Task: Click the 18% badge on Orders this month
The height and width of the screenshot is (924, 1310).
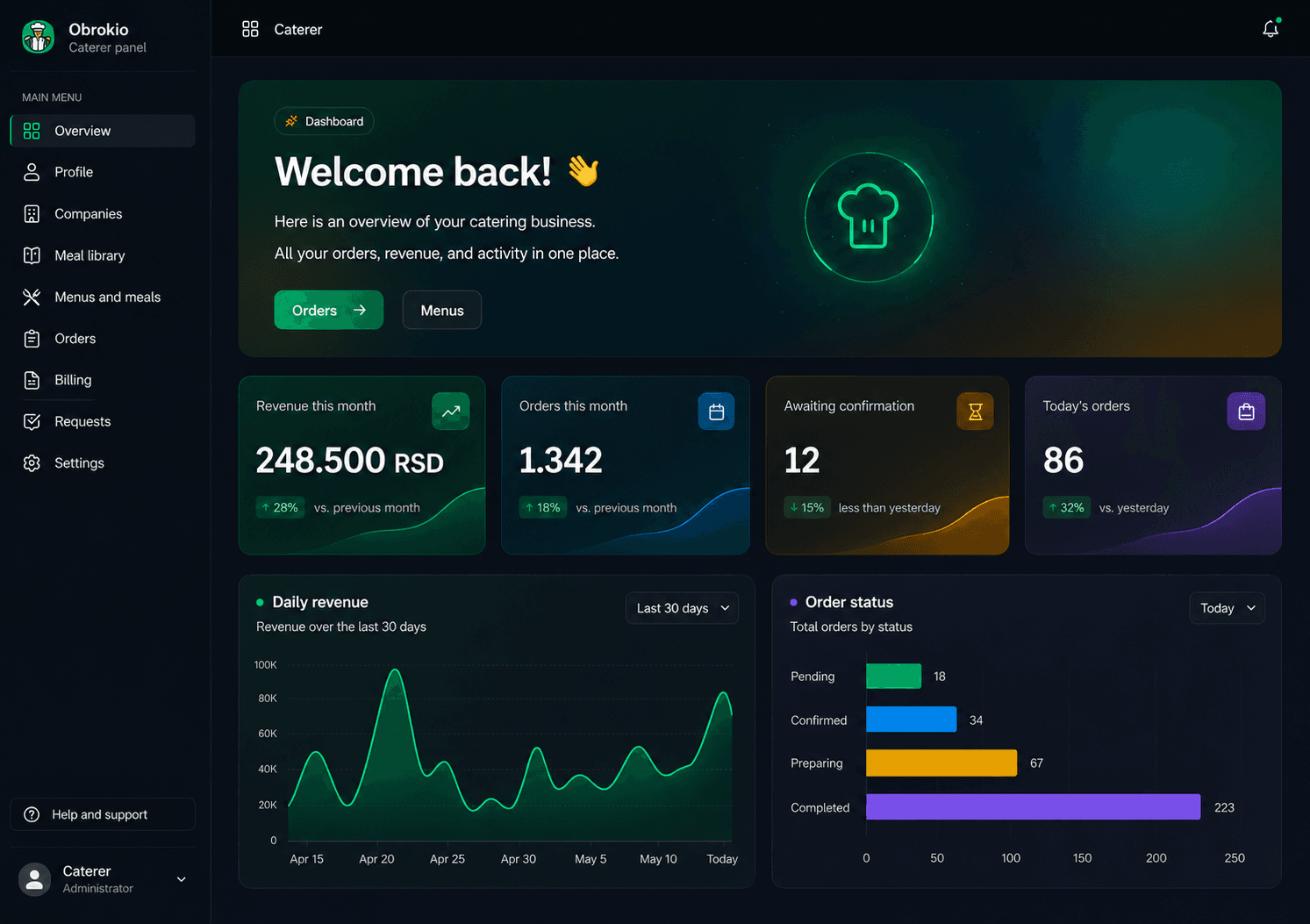Action: tap(542, 507)
